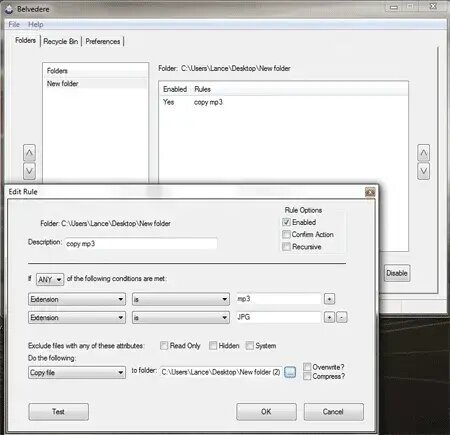Click the destination folder path field

(x=221, y=372)
